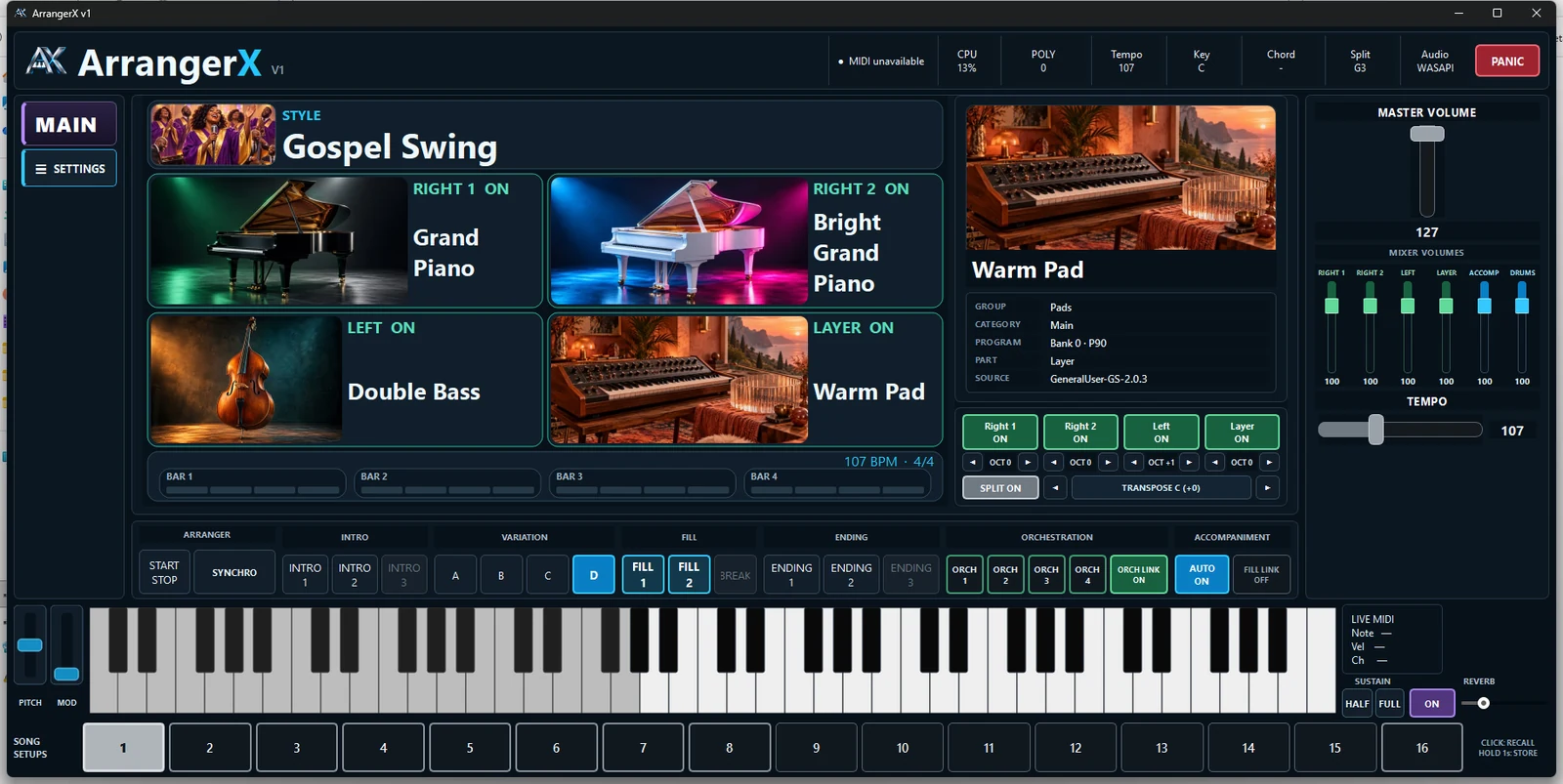Trigger FILL 1
Viewport: 1563px width, 784px height.
point(643,574)
